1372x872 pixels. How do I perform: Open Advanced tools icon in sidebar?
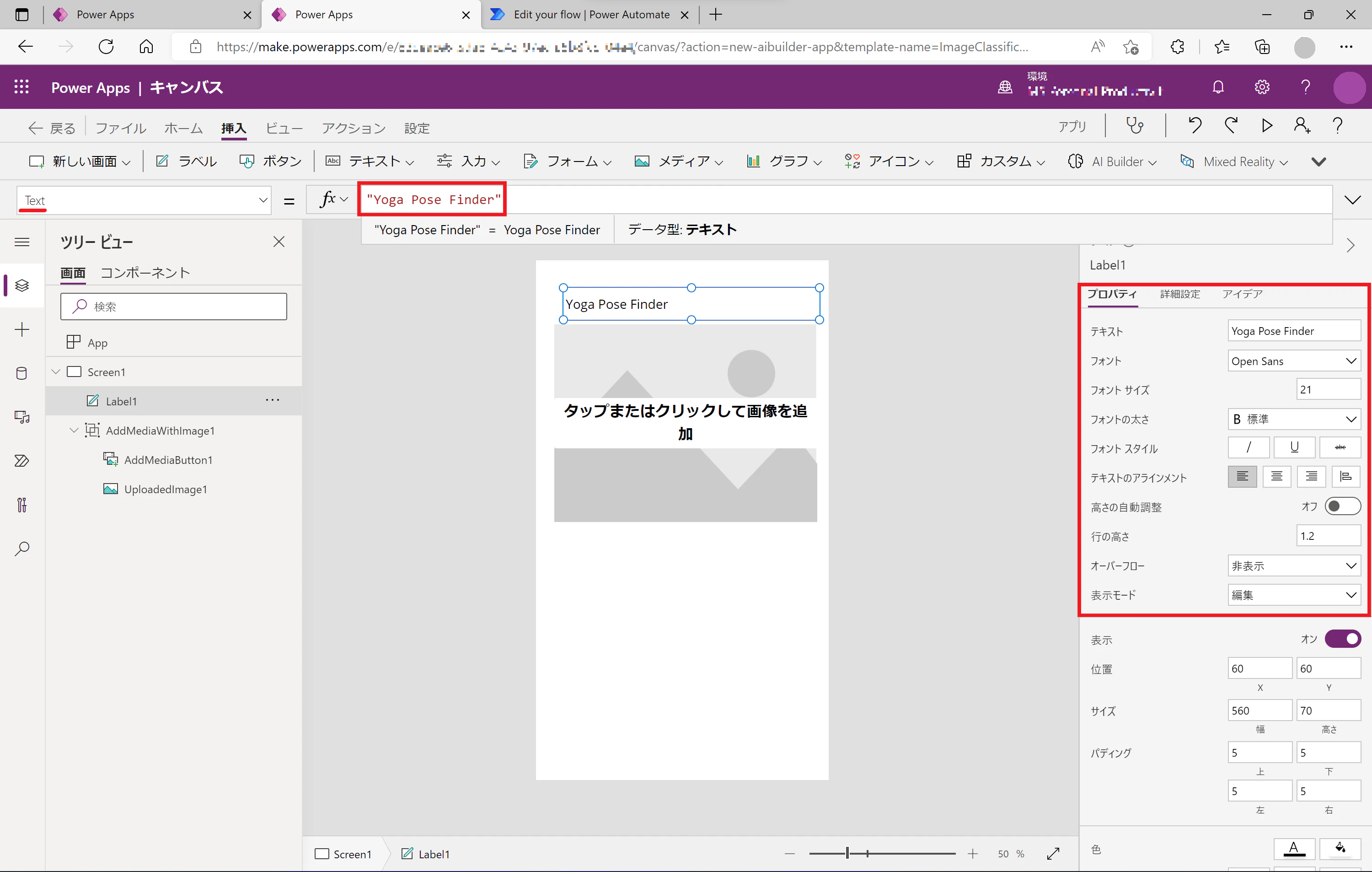(x=21, y=505)
